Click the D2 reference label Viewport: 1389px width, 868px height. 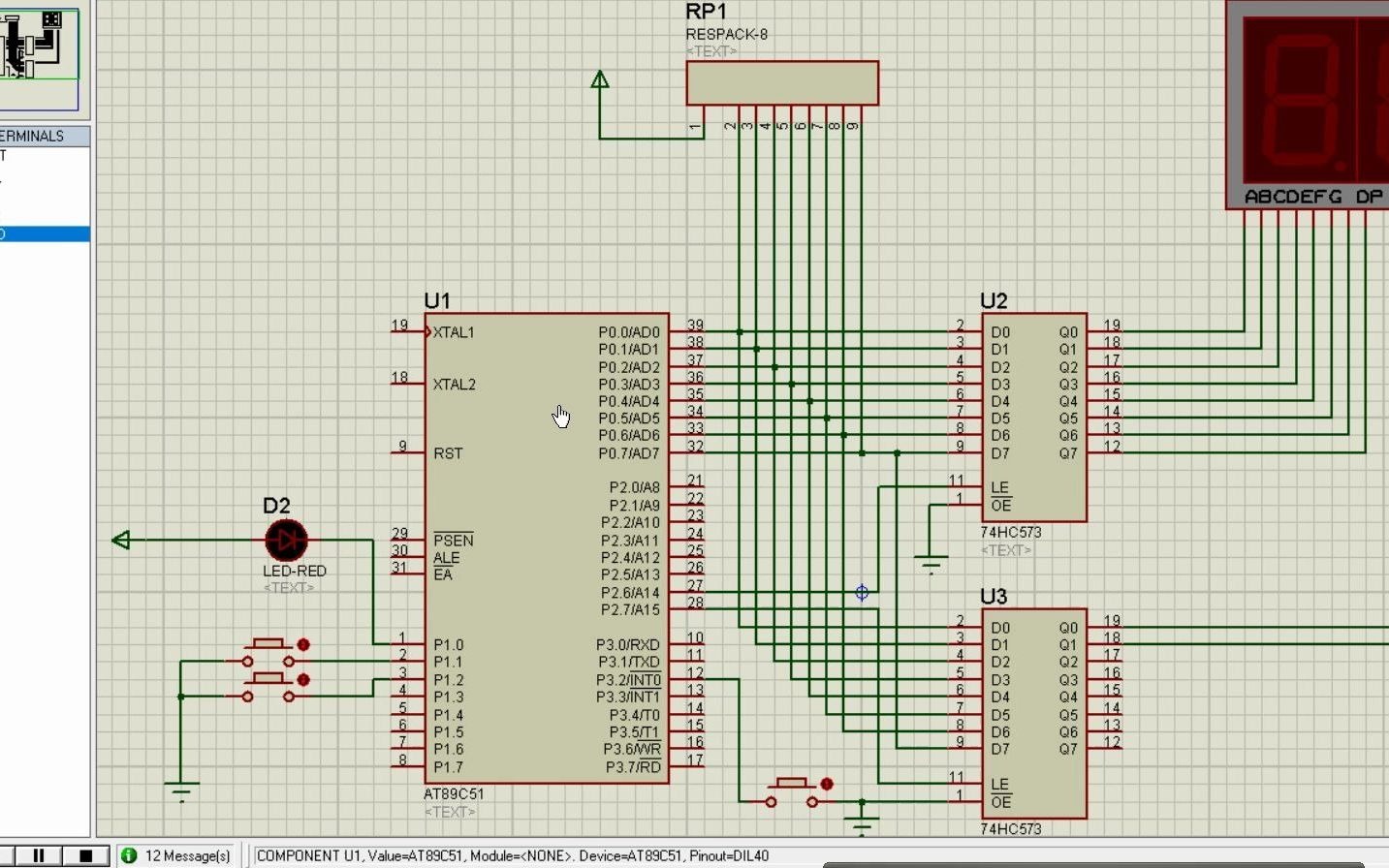pyautogui.click(x=276, y=506)
